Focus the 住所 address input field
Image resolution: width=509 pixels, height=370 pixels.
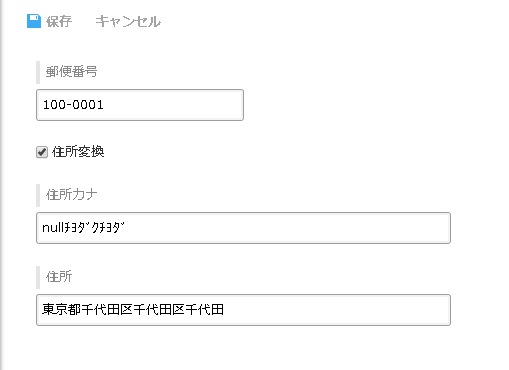click(243, 310)
